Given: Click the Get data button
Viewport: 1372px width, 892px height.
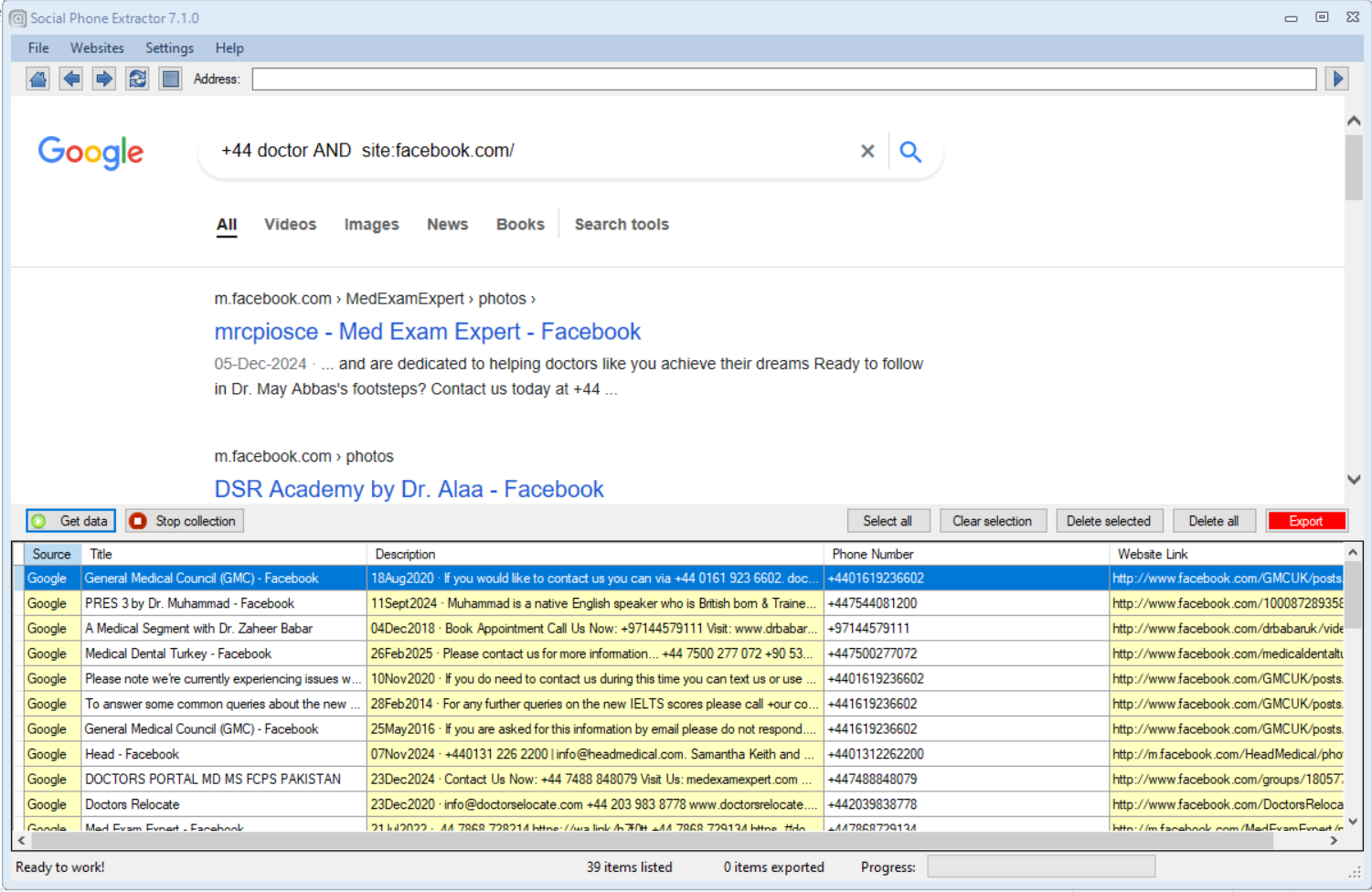Looking at the screenshot, I should tap(71, 521).
